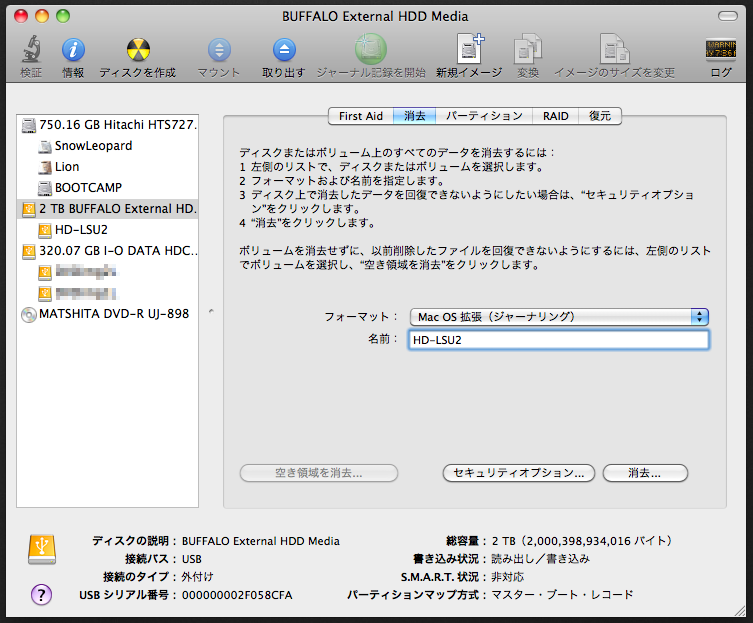This screenshot has width=753, height=623.
Task: Click the USB serial number 000000002F058CFA
Action: [x=237, y=595]
